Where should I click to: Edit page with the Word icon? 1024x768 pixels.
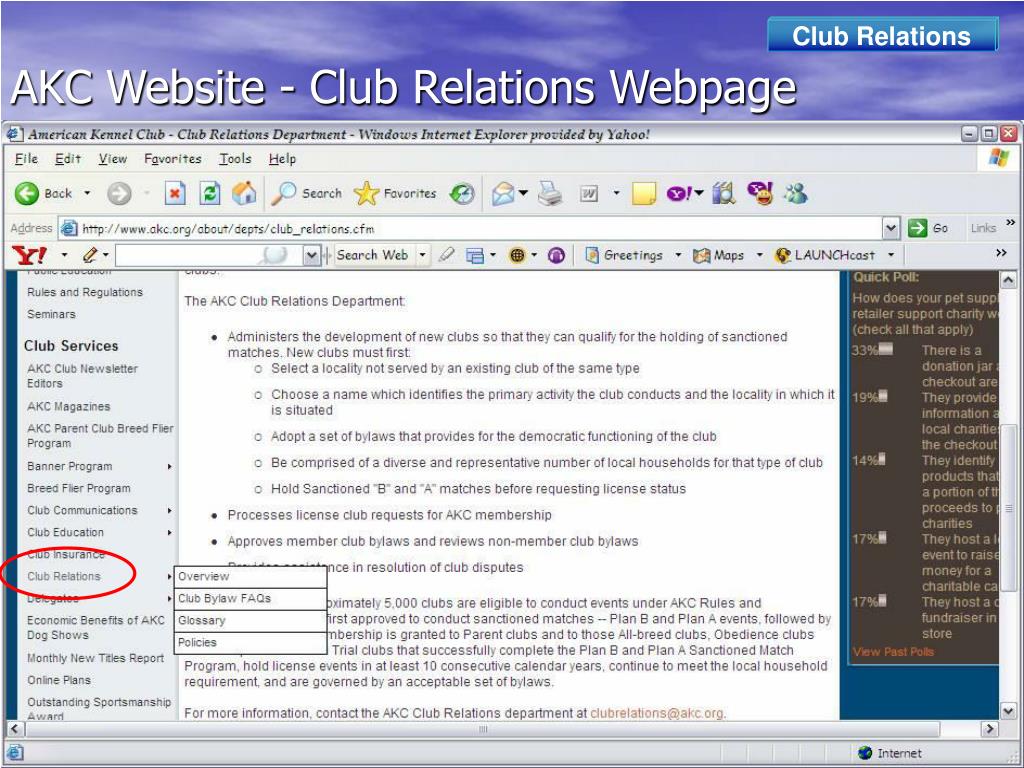tap(589, 194)
